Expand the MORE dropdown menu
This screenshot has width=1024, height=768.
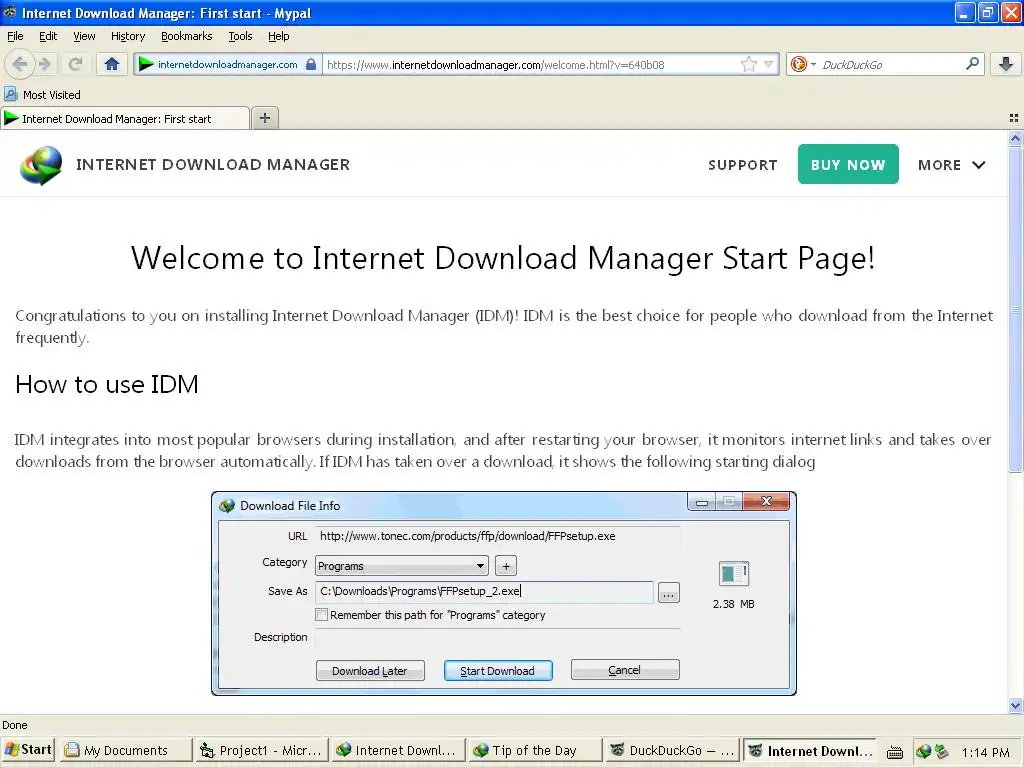952,165
